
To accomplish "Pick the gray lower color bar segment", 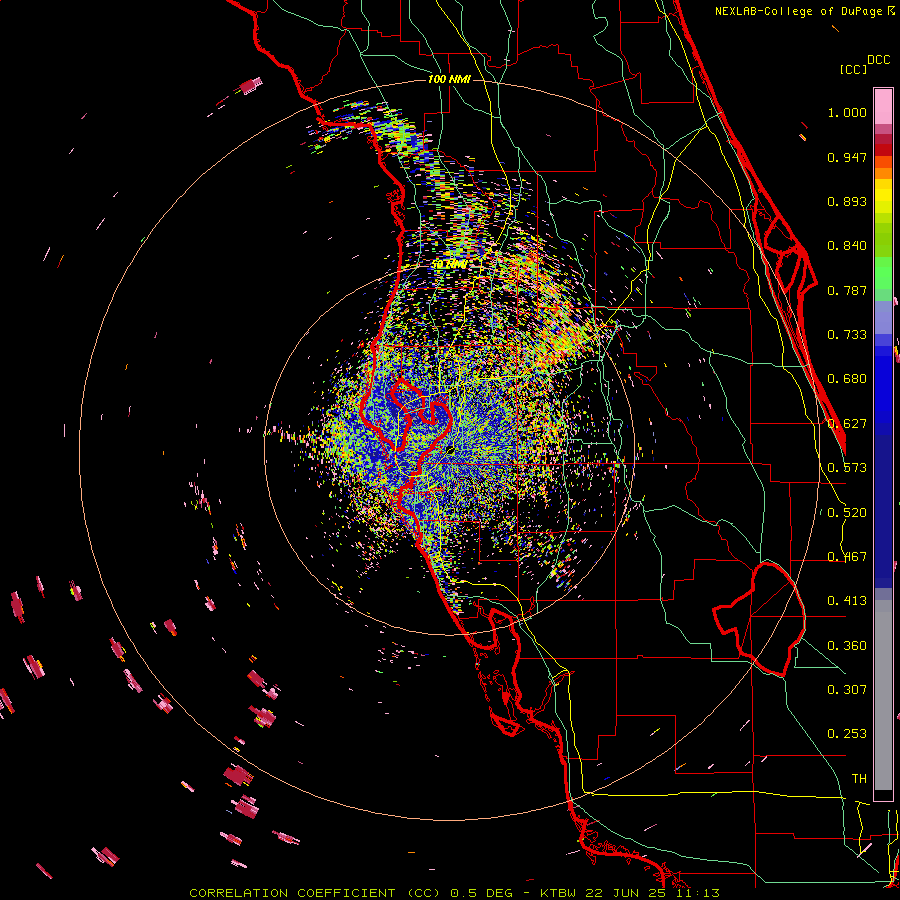I will 883,695.
